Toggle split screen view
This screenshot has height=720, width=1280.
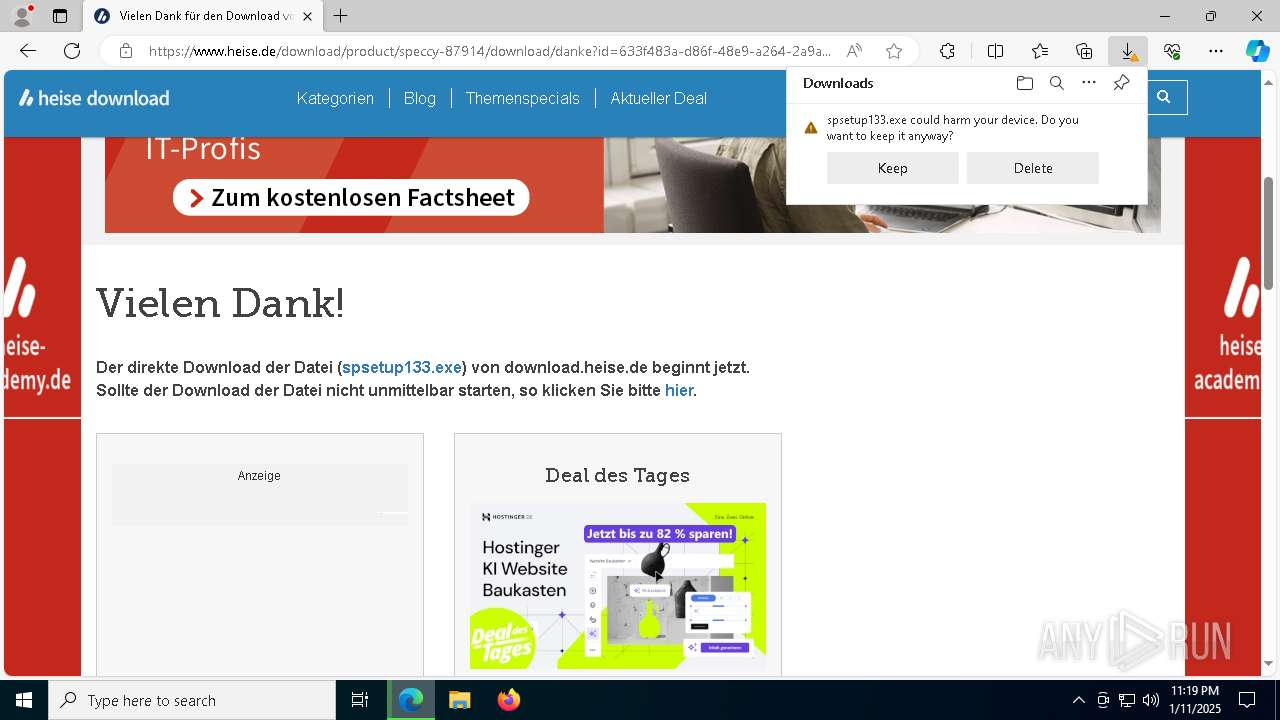click(995, 51)
